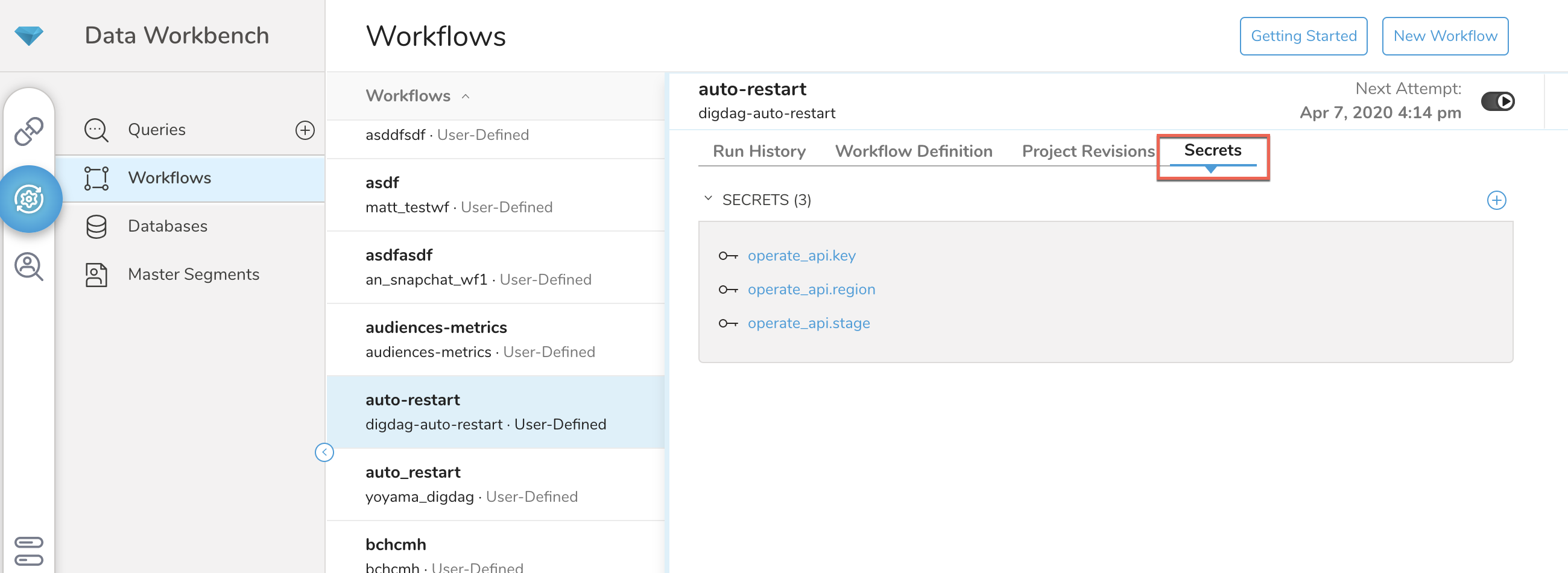Viewport: 1568px width, 573px height.
Task: Click the Getting Started button
Action: click(x=1303, y=36)
